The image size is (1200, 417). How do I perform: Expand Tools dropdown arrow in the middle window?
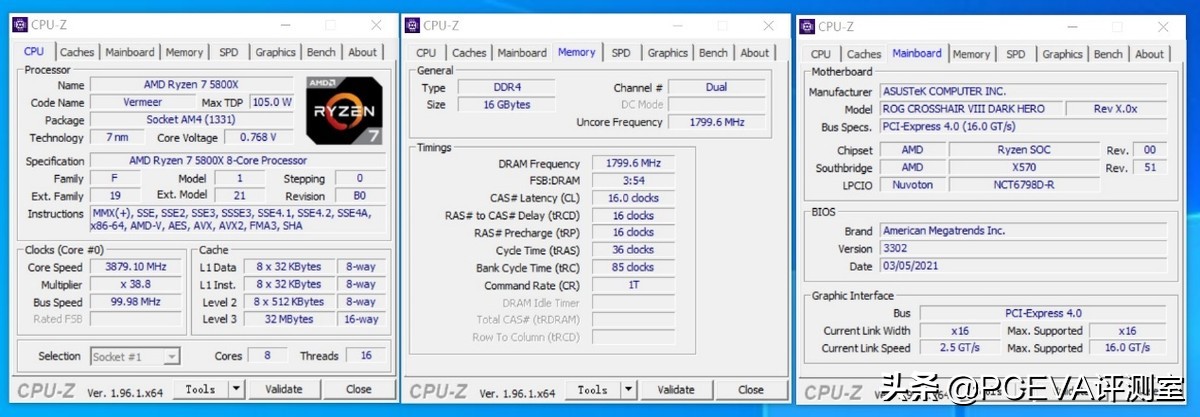click(628, 390)
